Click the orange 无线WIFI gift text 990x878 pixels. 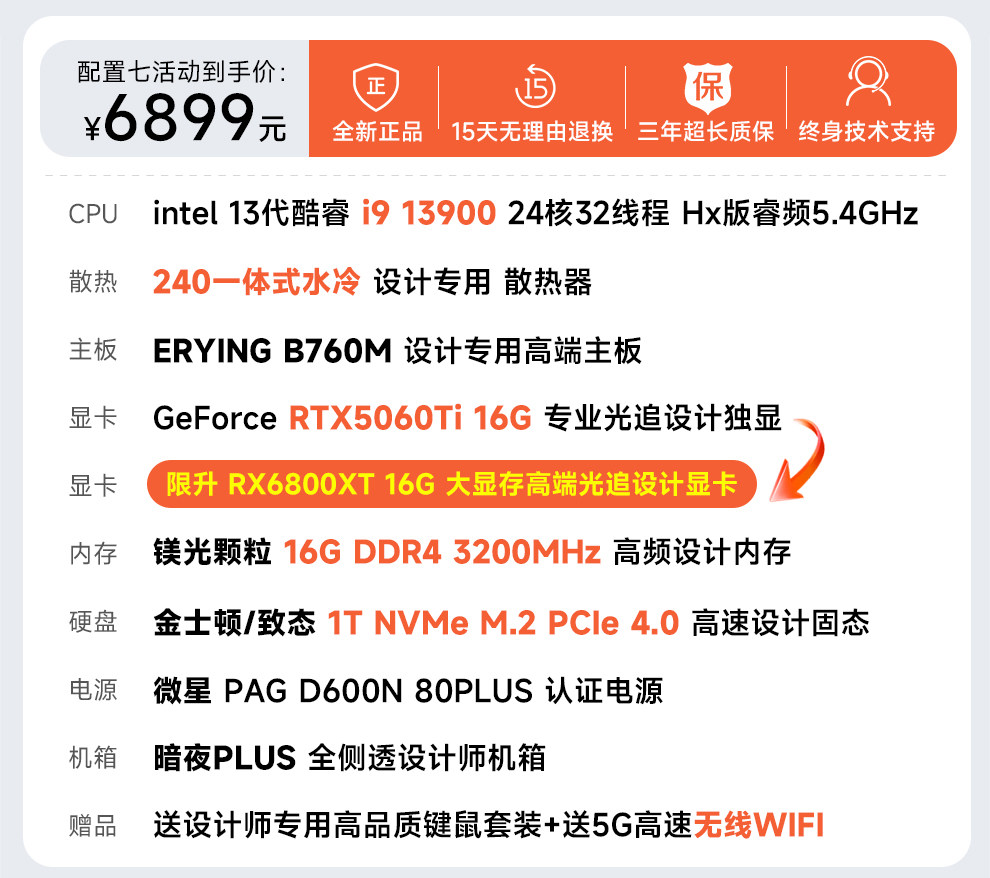[759, 824]
